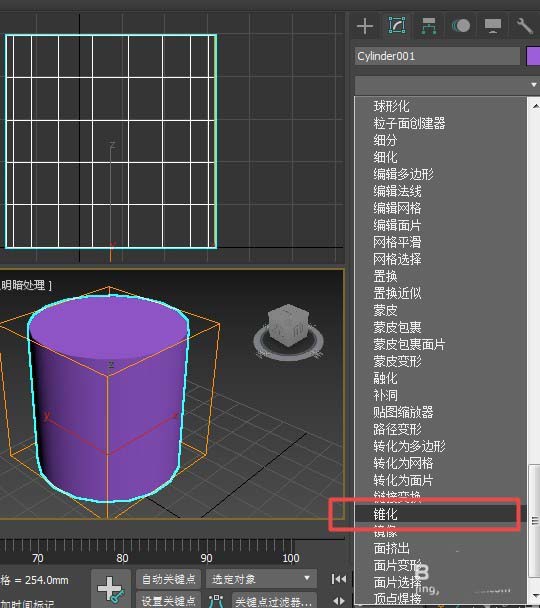Click the Cylinder001 object name field
The width and height of the screenshot is (540, 608).
(437, 56)
